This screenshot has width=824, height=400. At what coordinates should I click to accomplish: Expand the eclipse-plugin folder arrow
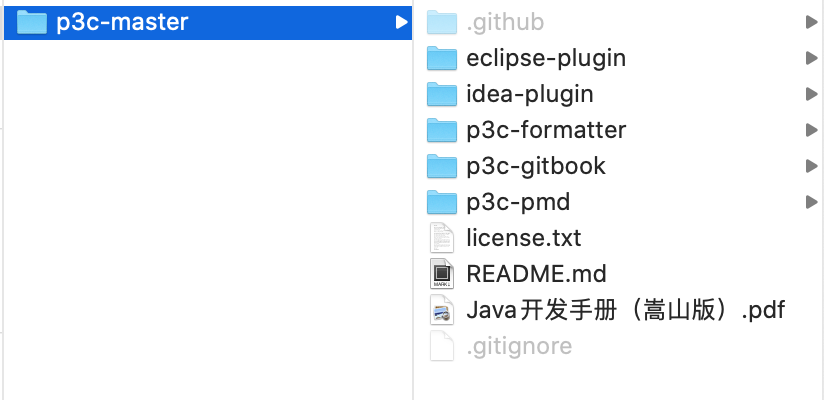point(811,58)
